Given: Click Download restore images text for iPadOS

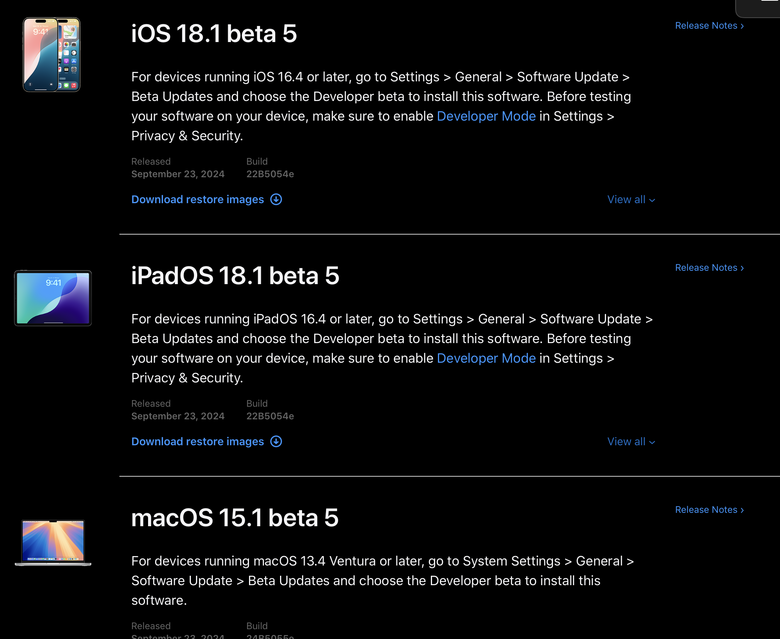Looking at the screenshot, I should pyautogui.click(x=198, y=441).
